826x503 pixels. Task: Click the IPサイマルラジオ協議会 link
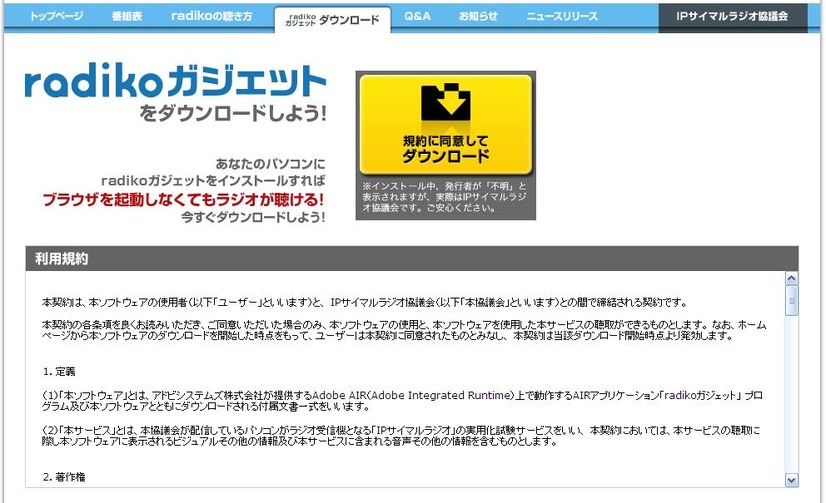[732, 17]
